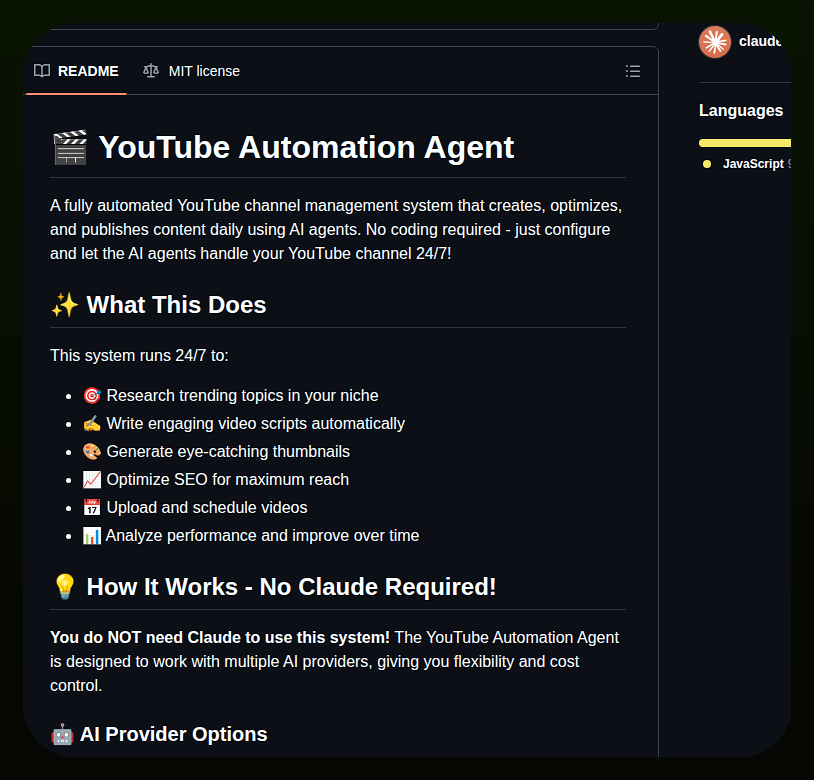Click 'Research trending topics in your niche'

[x=242, y=395]
